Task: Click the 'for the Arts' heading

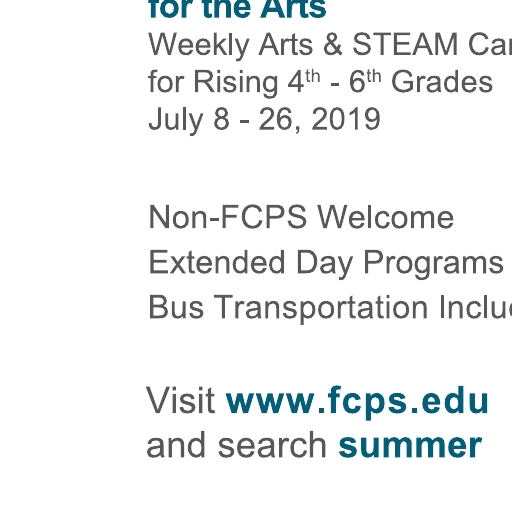Action: (237, 9)
